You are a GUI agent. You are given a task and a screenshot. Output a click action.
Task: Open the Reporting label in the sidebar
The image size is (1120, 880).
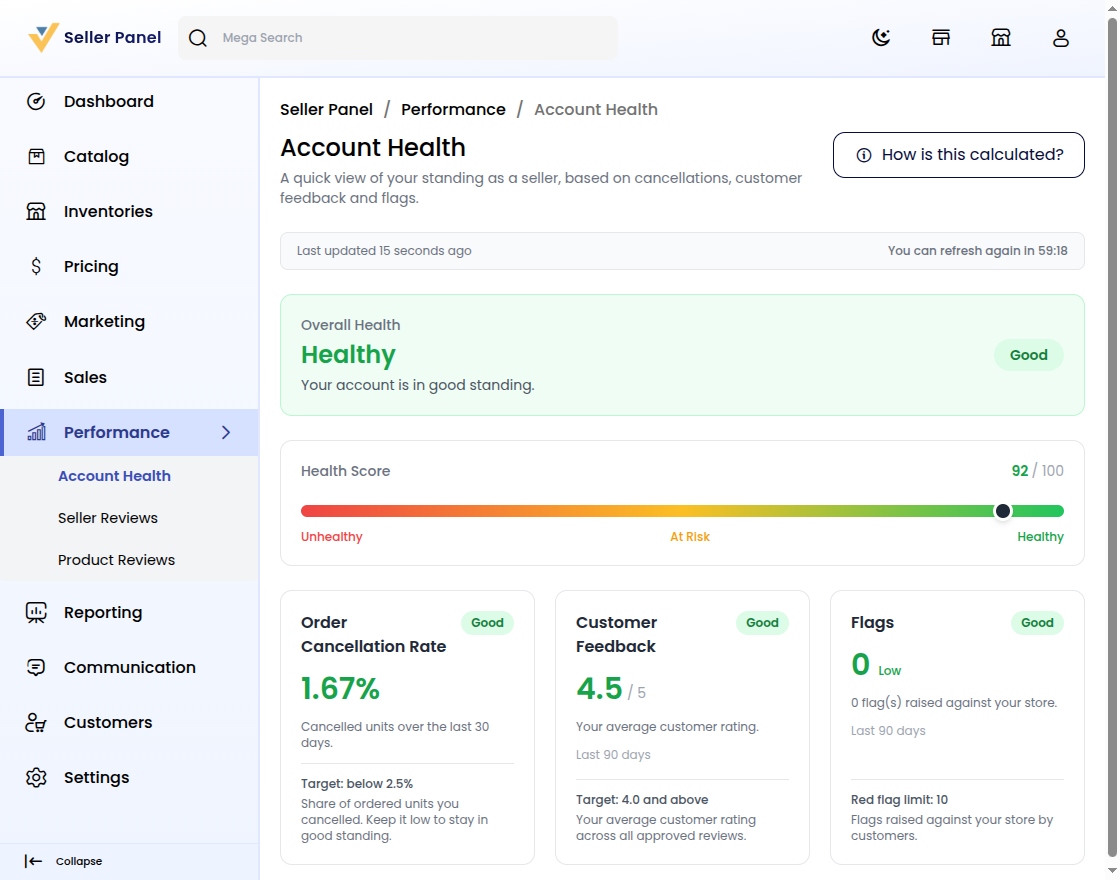[x=103, y=613]
